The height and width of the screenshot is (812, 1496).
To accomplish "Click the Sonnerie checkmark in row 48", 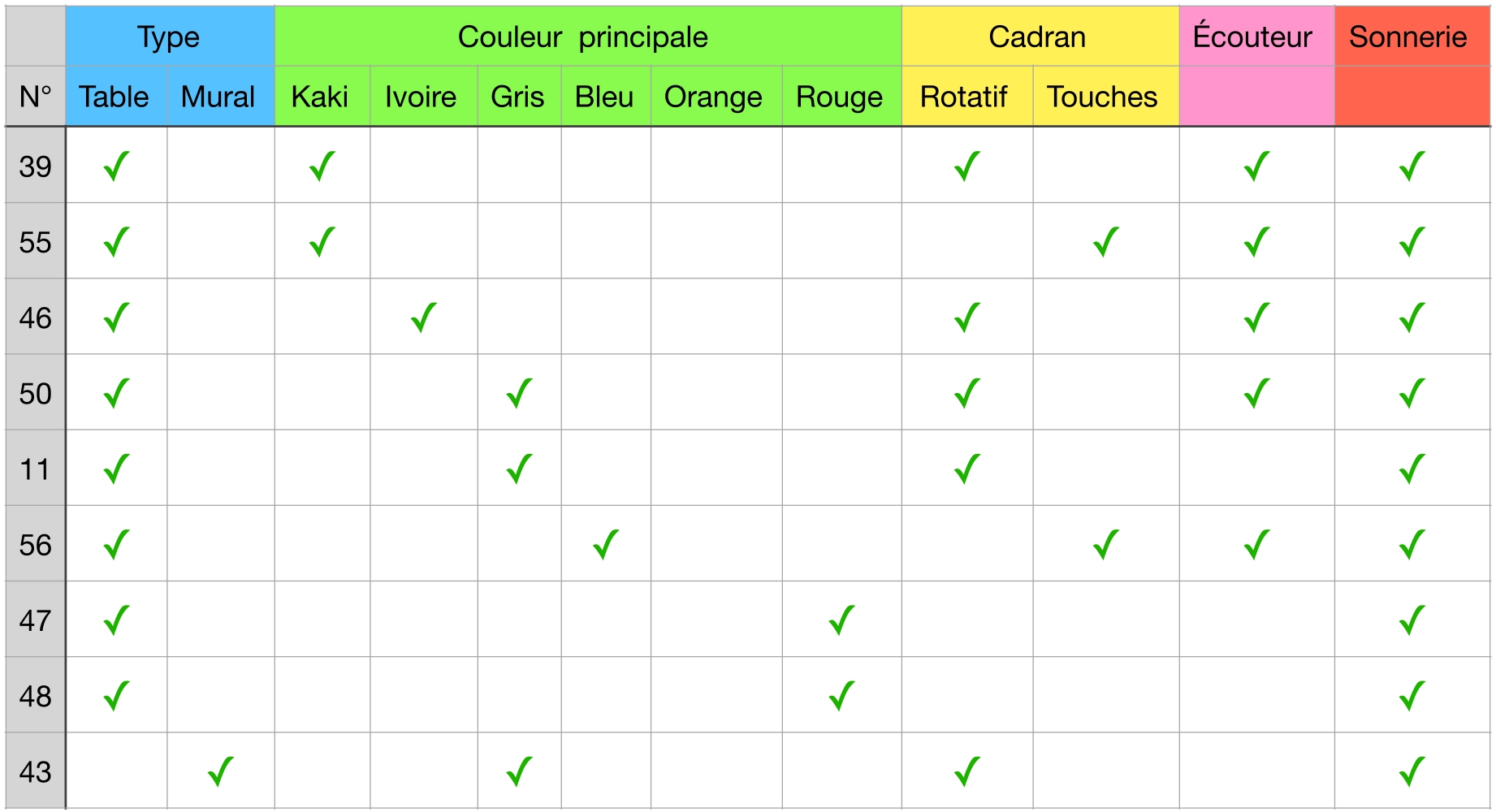I will click(x=1412, y=696).
